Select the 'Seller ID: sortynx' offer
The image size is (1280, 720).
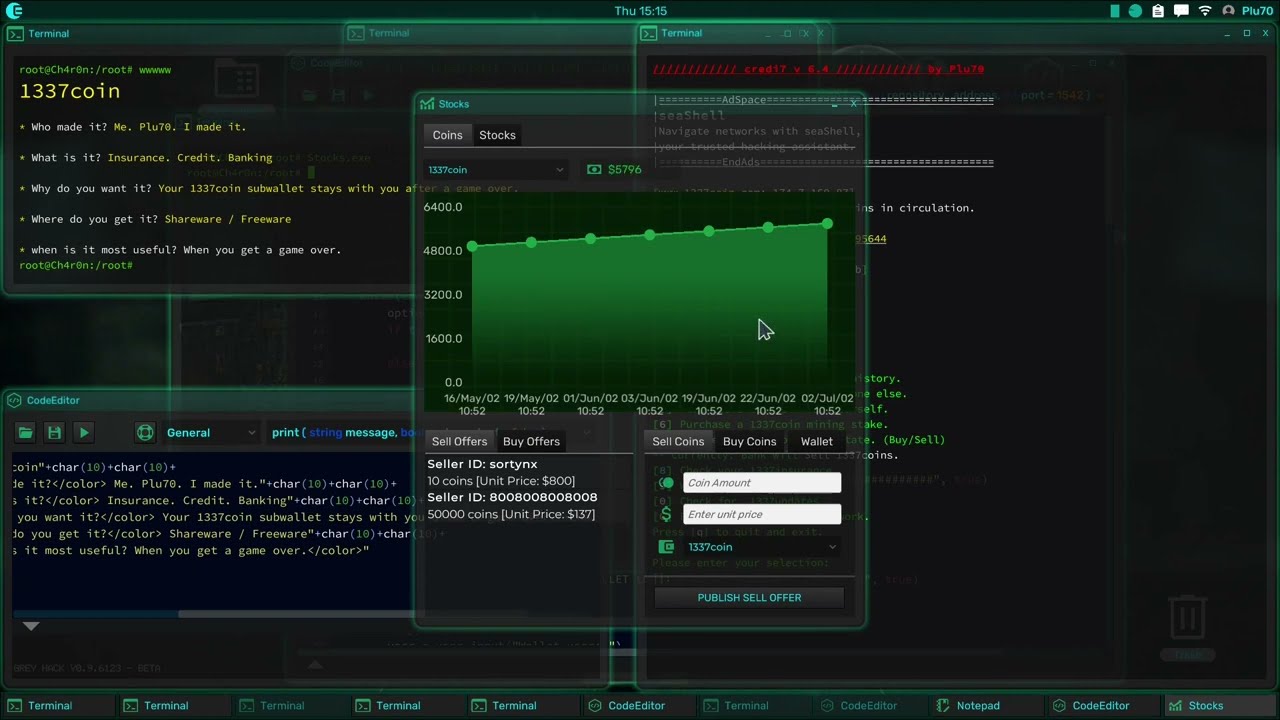[482, 464]
